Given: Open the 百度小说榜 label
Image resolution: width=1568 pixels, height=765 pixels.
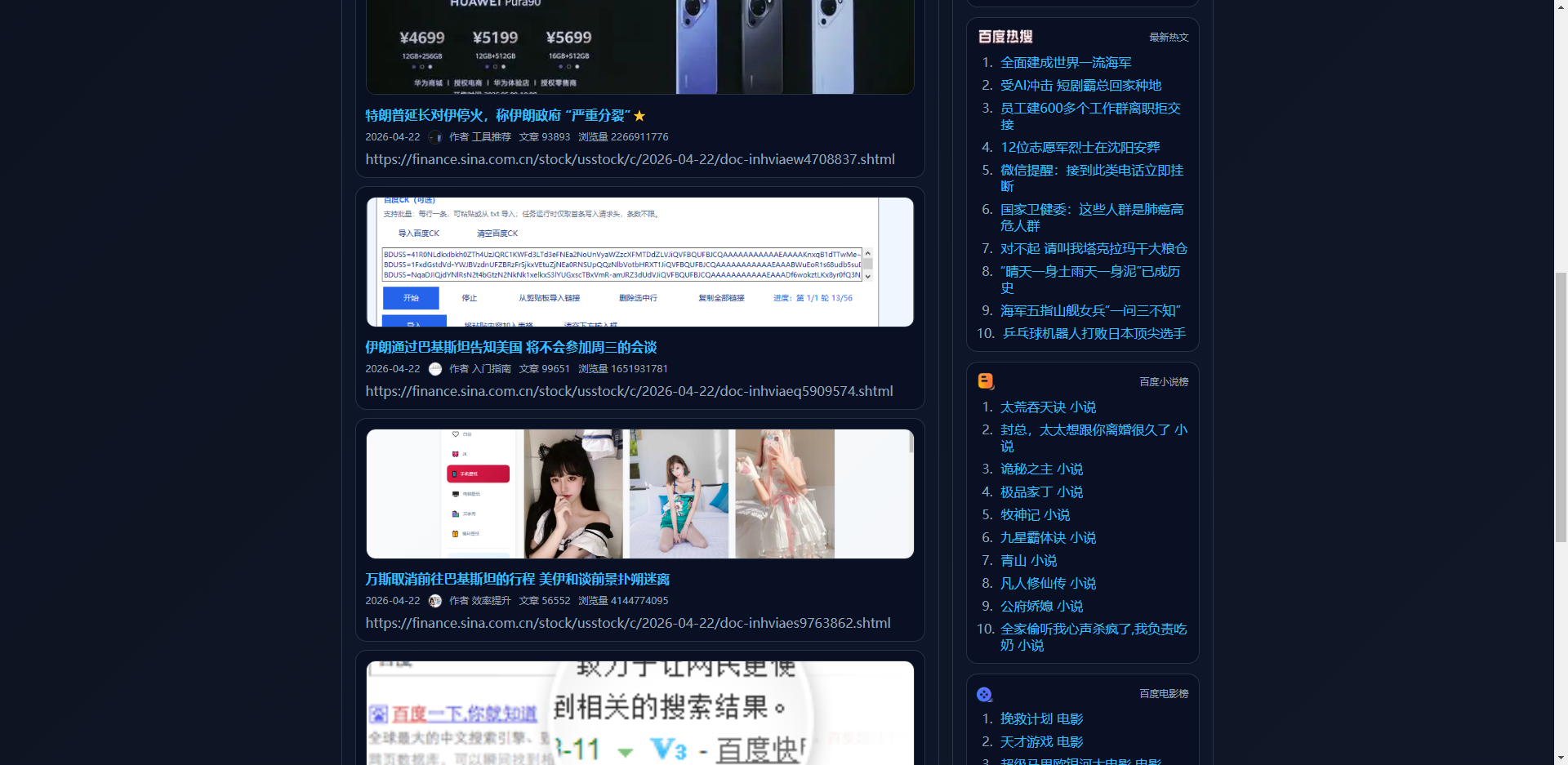Looking at the screenshot, I should pos(1164,382).
